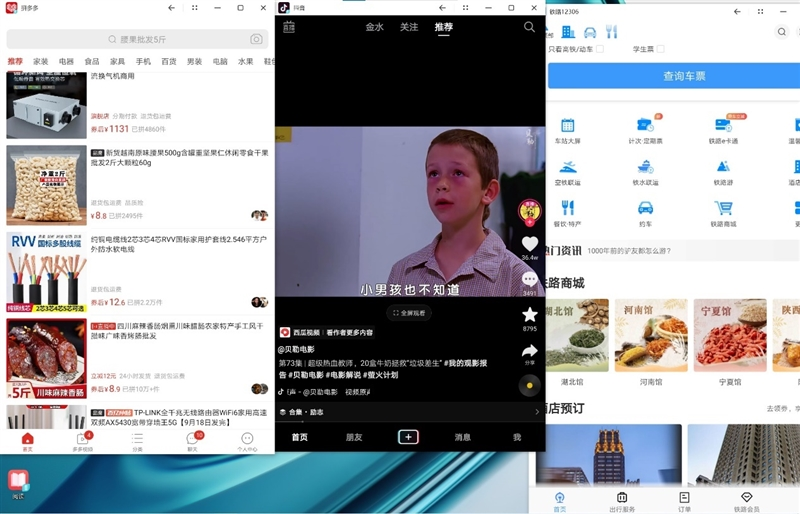Click the heart like icon on Douyin video
This screenshot has width=800, height=514.
[x=530, y=244]
